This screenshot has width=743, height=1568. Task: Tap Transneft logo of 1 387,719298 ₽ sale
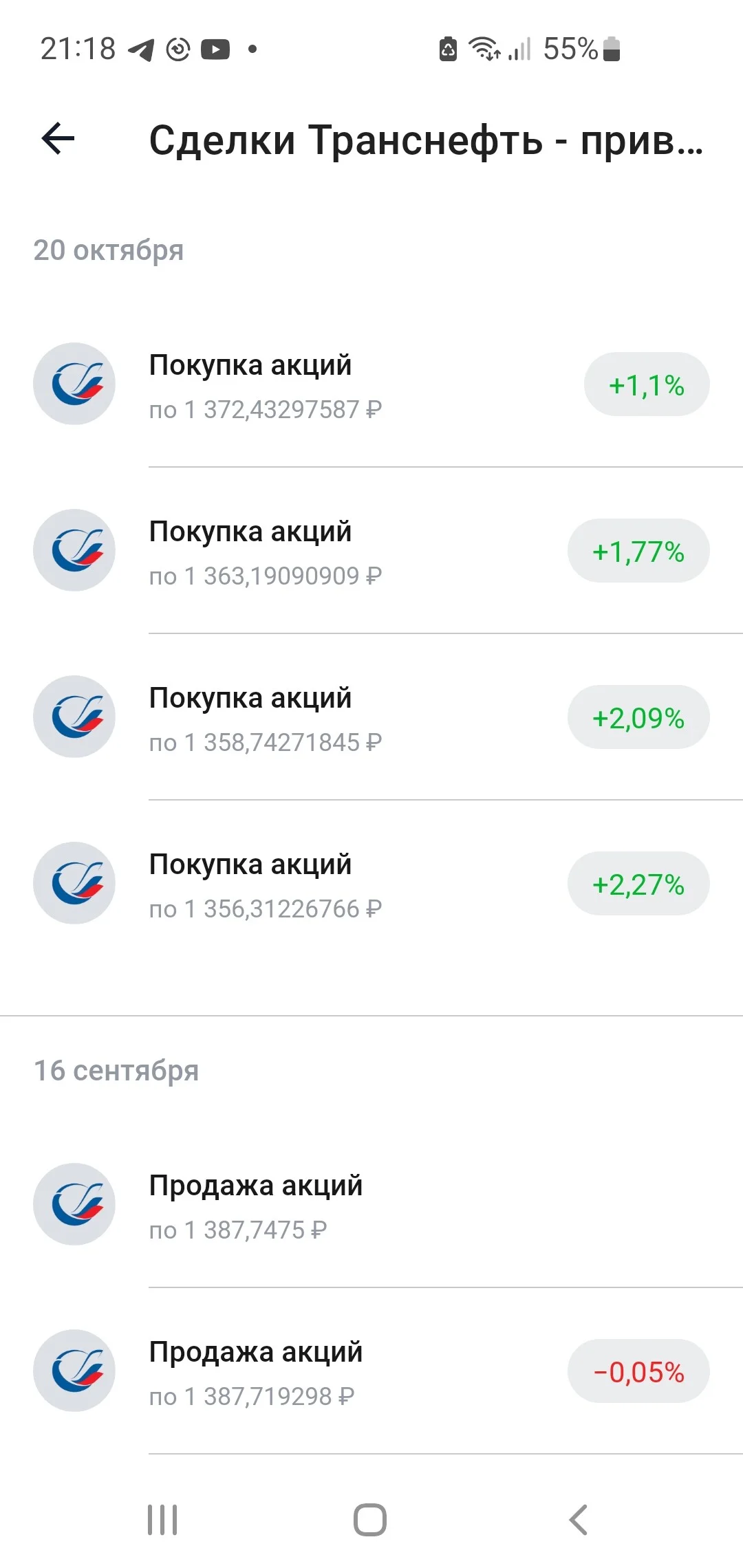point(74,1371)
